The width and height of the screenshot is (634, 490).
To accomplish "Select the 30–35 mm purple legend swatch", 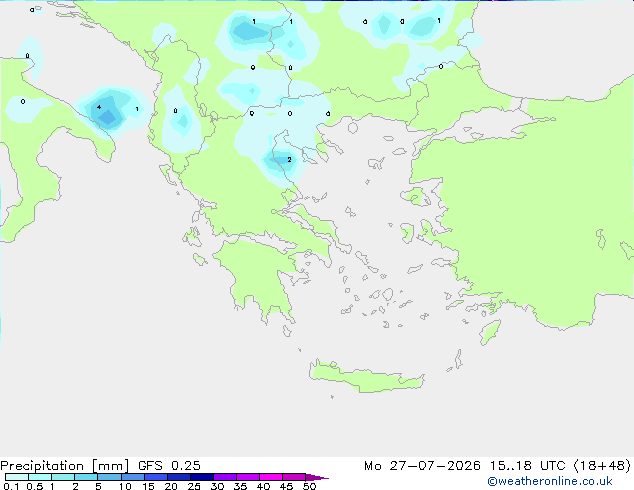I will (x=225, y=477).
